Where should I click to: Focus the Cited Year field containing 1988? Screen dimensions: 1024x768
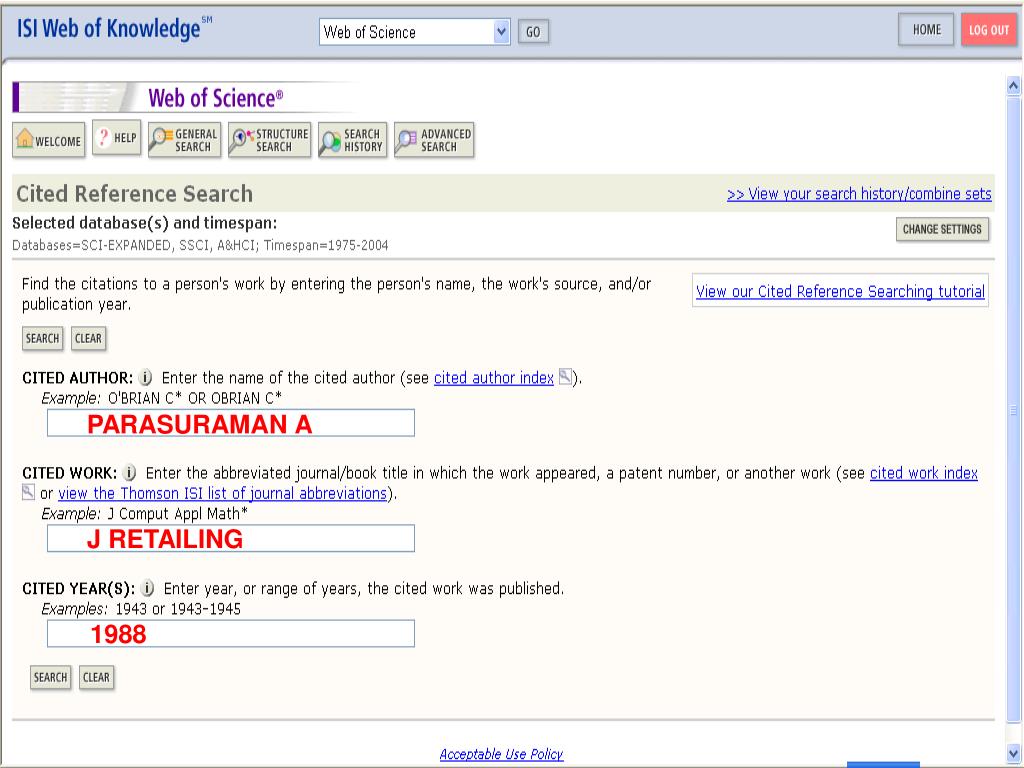click(231, 633)
